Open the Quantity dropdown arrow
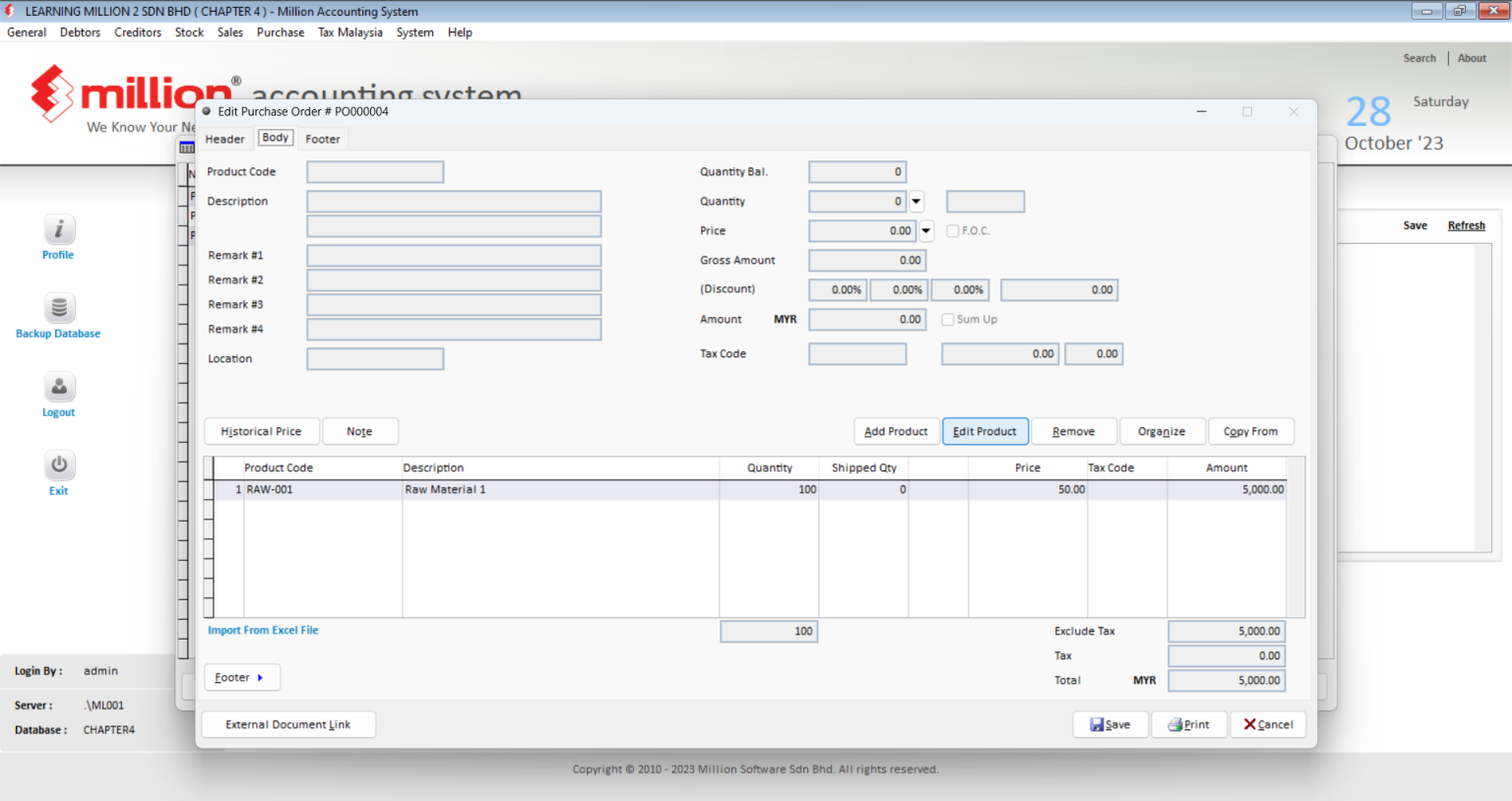This screenshot has height=801, width=1512. 916,202
